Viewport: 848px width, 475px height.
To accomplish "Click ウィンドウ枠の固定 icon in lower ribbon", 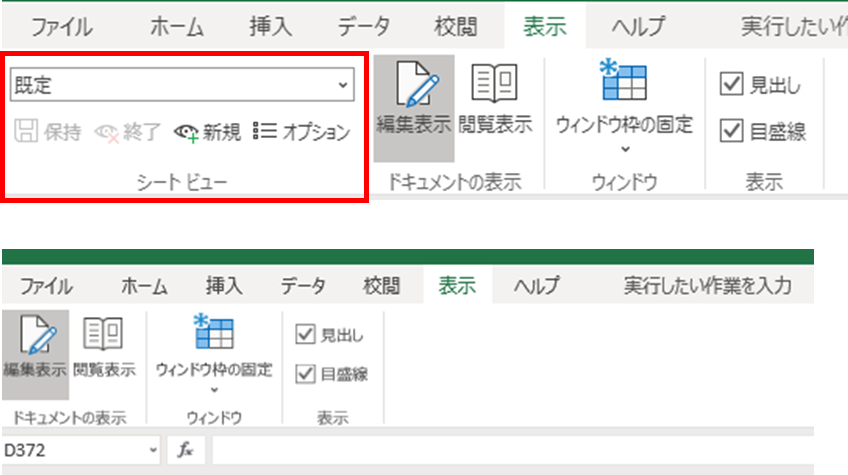I will tap(214, 331).
